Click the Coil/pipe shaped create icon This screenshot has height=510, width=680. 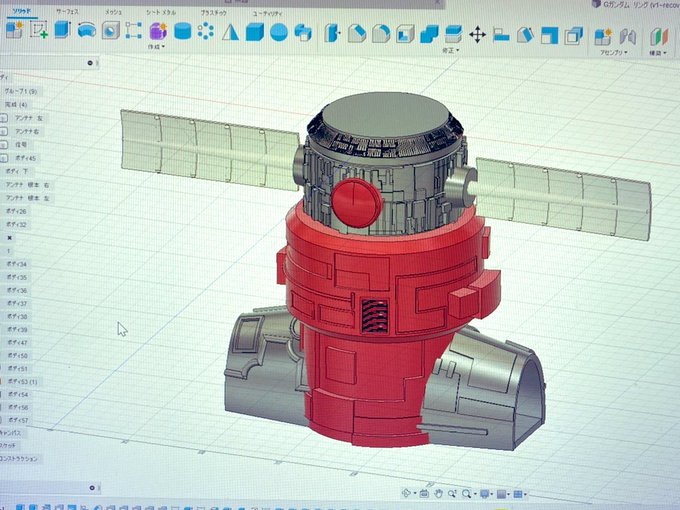(x=303, y=33)
